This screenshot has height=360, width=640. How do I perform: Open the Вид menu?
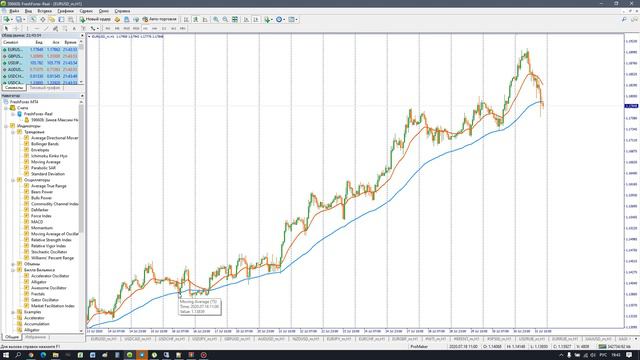(28, 11)
